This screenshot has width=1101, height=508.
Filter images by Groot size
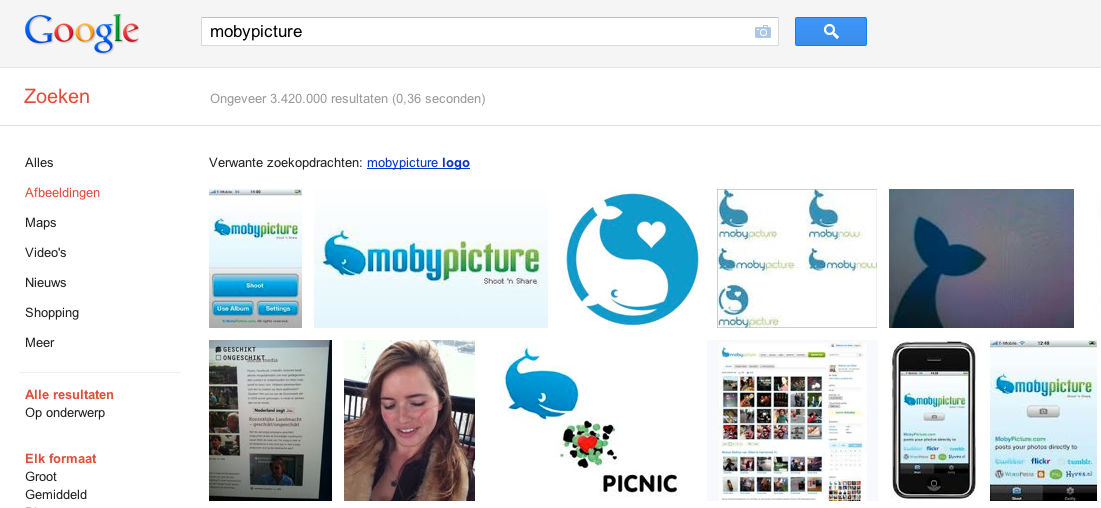(41, 477)
